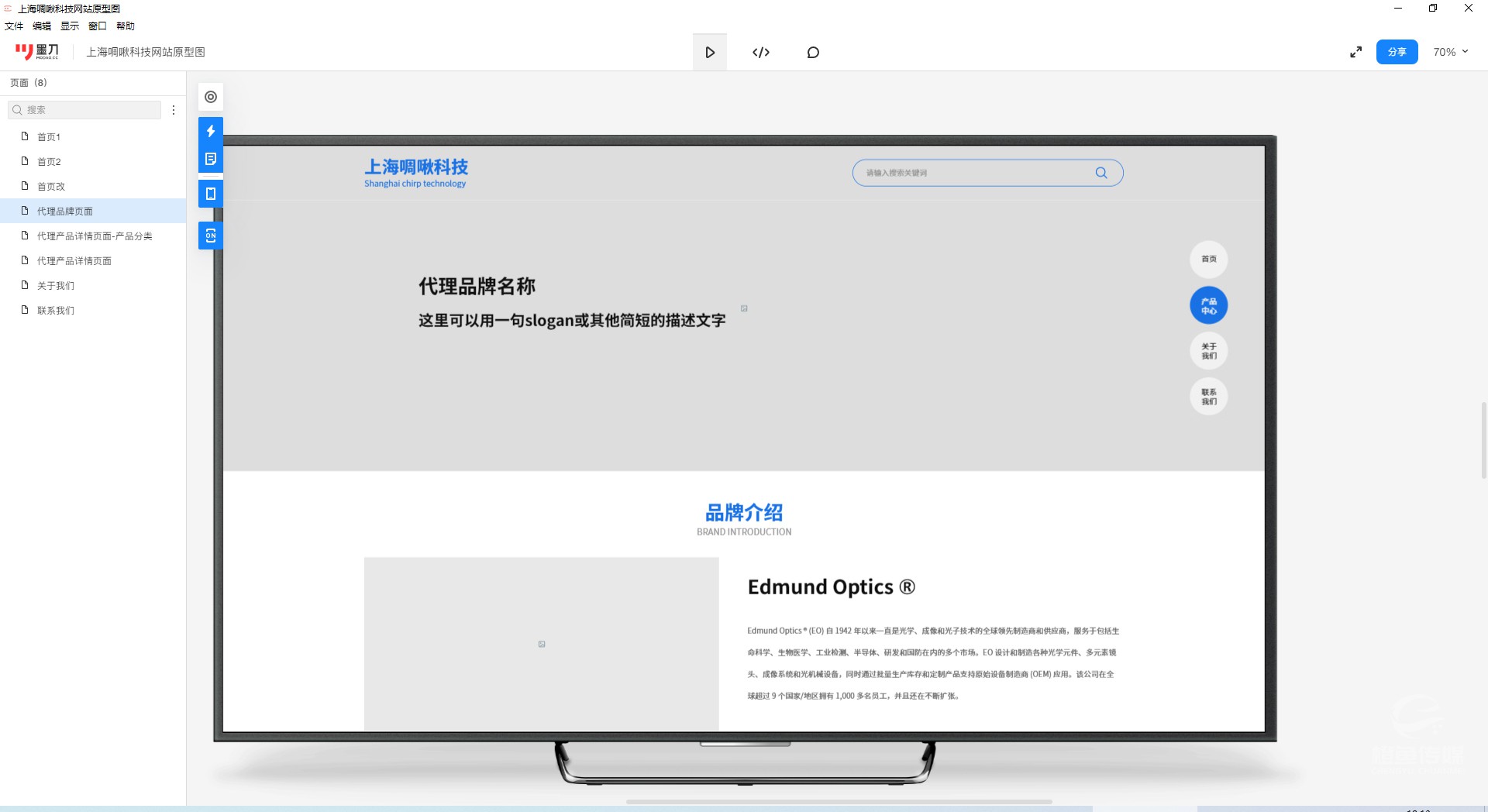The height and width of the screenshot is (812, 1488).
Task: Open the comment bubble icon
Action: [x=813, y=52]
